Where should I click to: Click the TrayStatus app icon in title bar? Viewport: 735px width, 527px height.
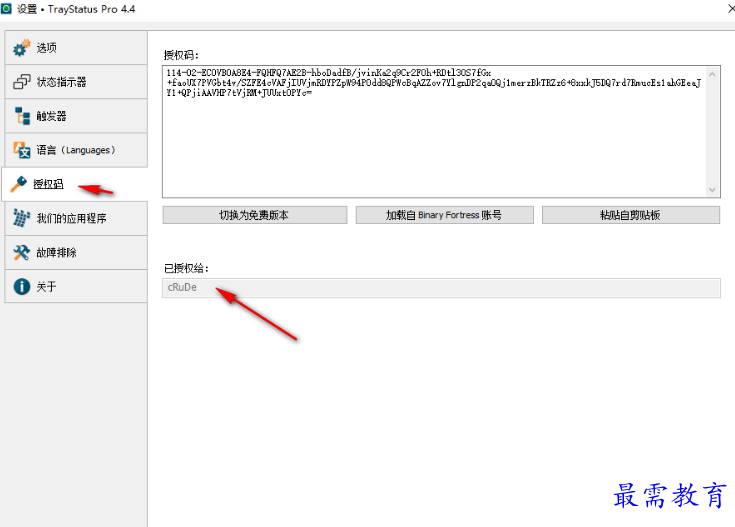(x=6, y=9)
